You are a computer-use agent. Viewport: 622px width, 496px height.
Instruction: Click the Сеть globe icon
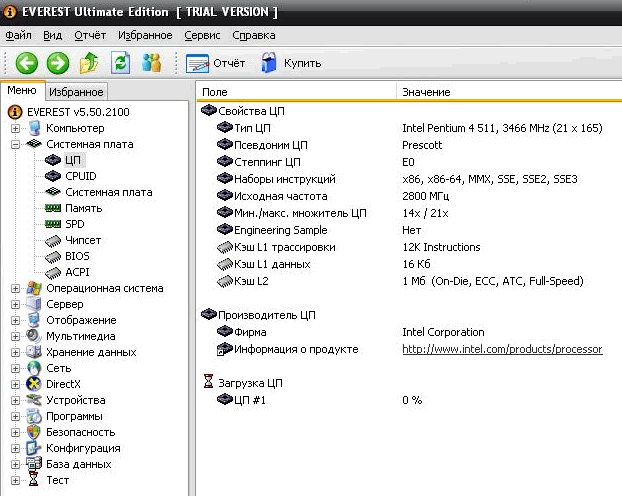click(34, 368)
